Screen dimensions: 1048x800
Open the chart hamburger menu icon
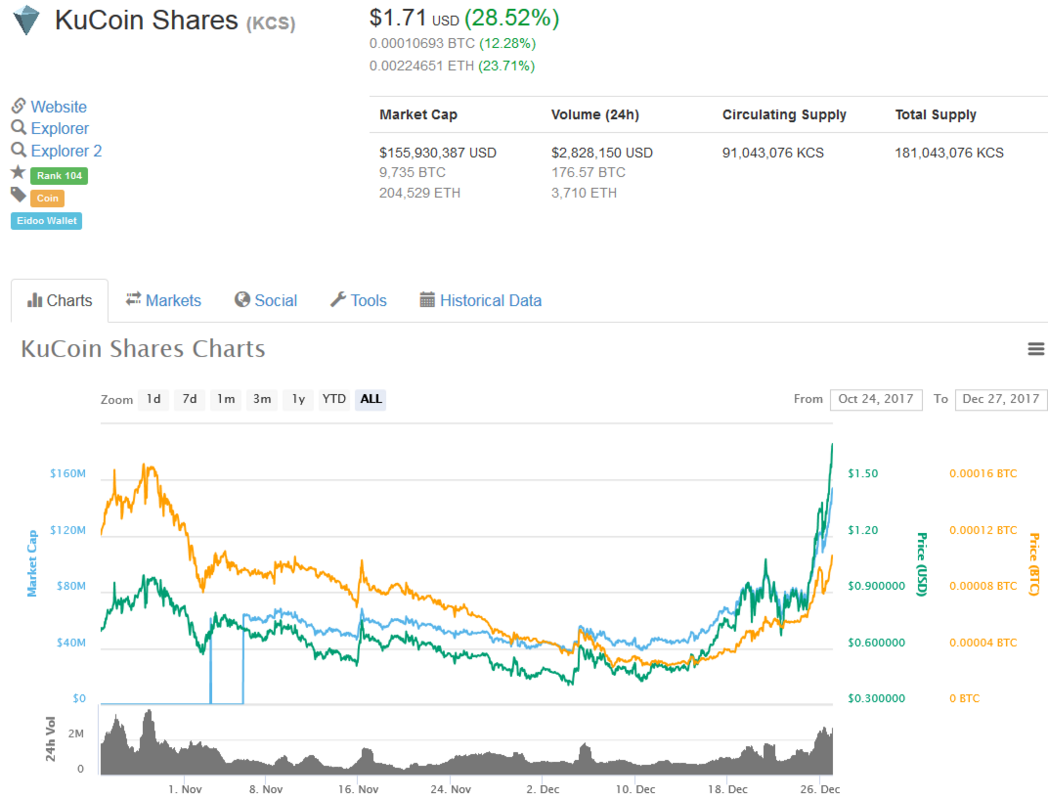[x=1036, y=349]
